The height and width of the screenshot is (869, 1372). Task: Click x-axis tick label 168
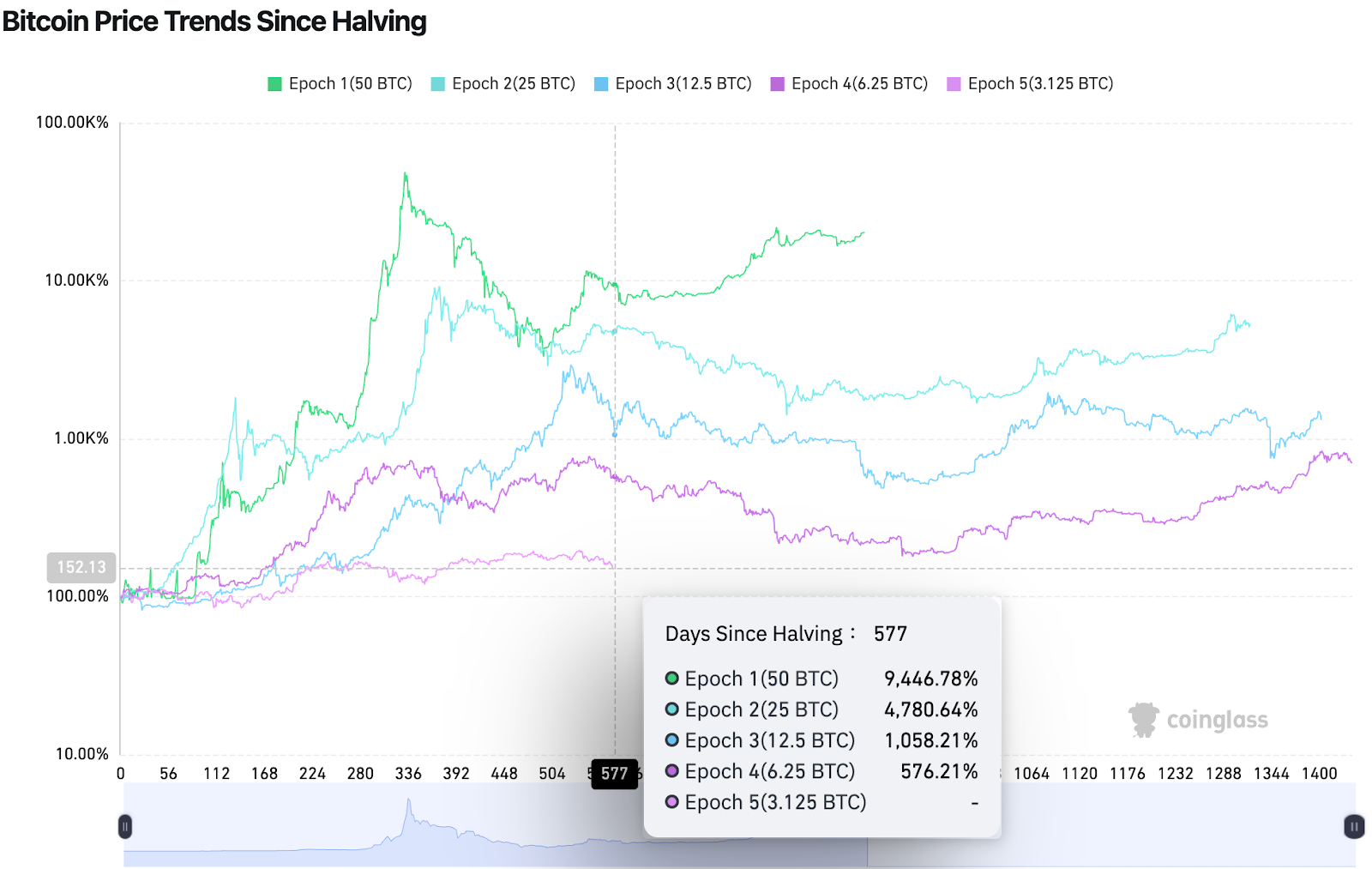(264, 773)
